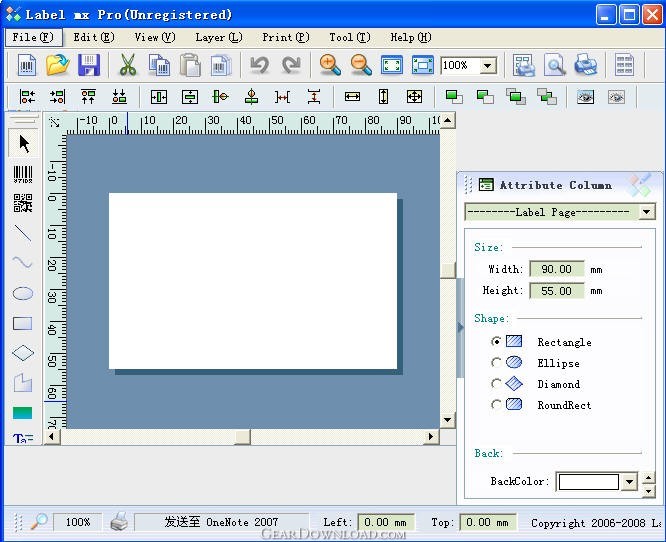Screen dimensions: 666x542
Task: Click the undo arrow icon
Action: pos(259,65)
